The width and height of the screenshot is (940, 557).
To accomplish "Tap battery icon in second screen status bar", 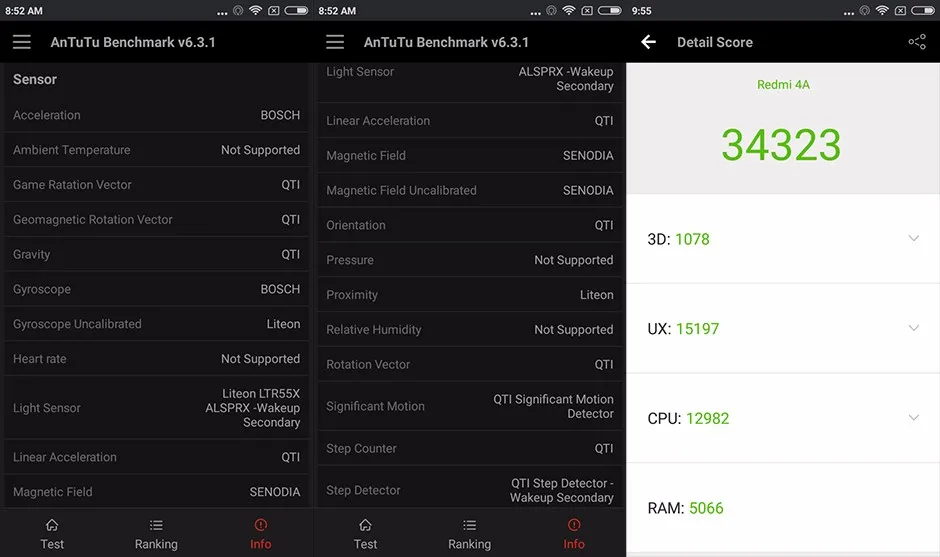I will [610, 10].
